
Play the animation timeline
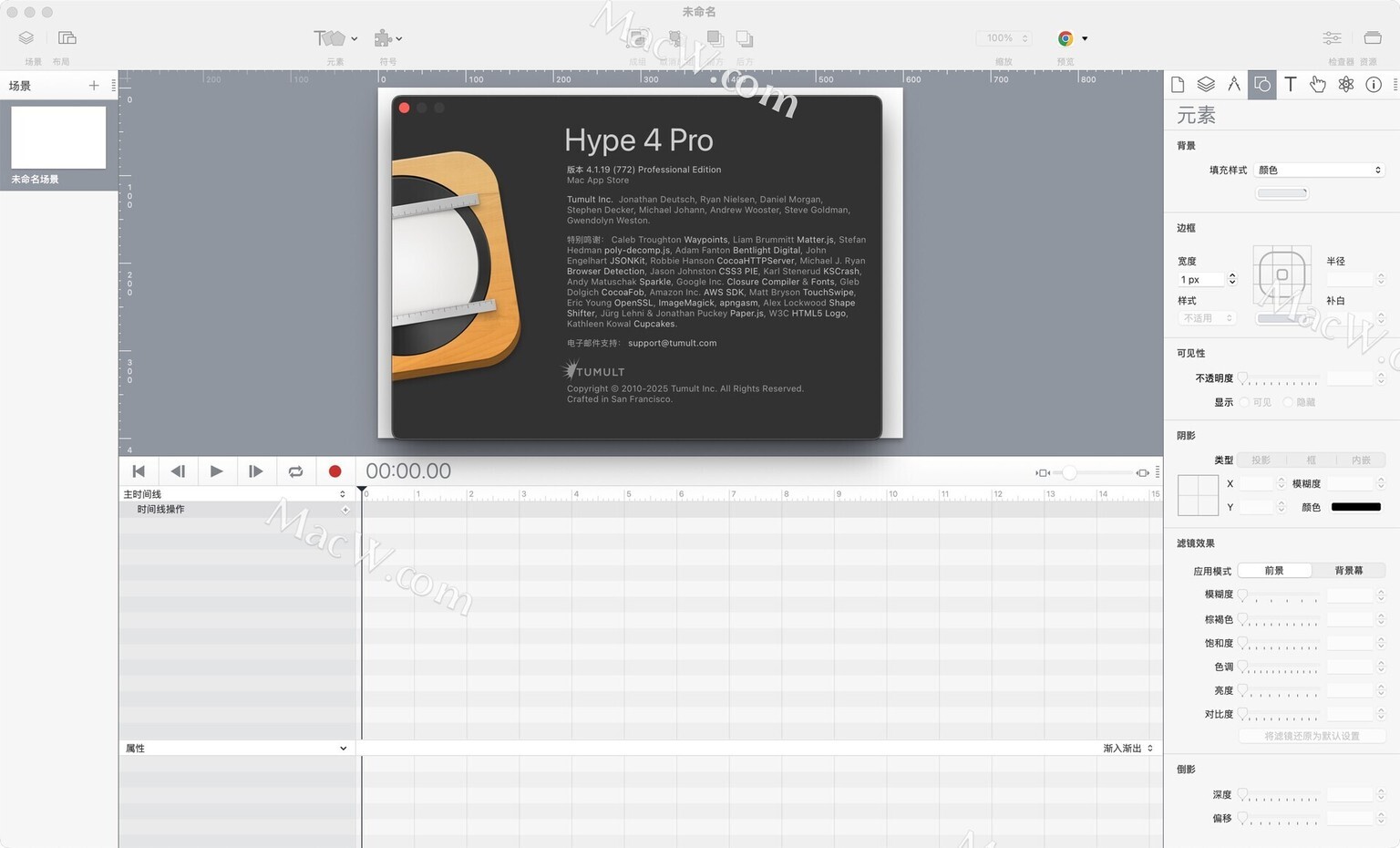click(x=217, y=471)
